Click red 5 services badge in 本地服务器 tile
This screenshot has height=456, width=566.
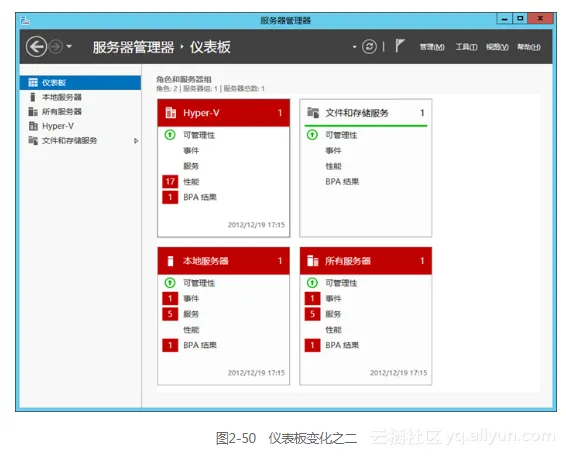tap(170, 314)
